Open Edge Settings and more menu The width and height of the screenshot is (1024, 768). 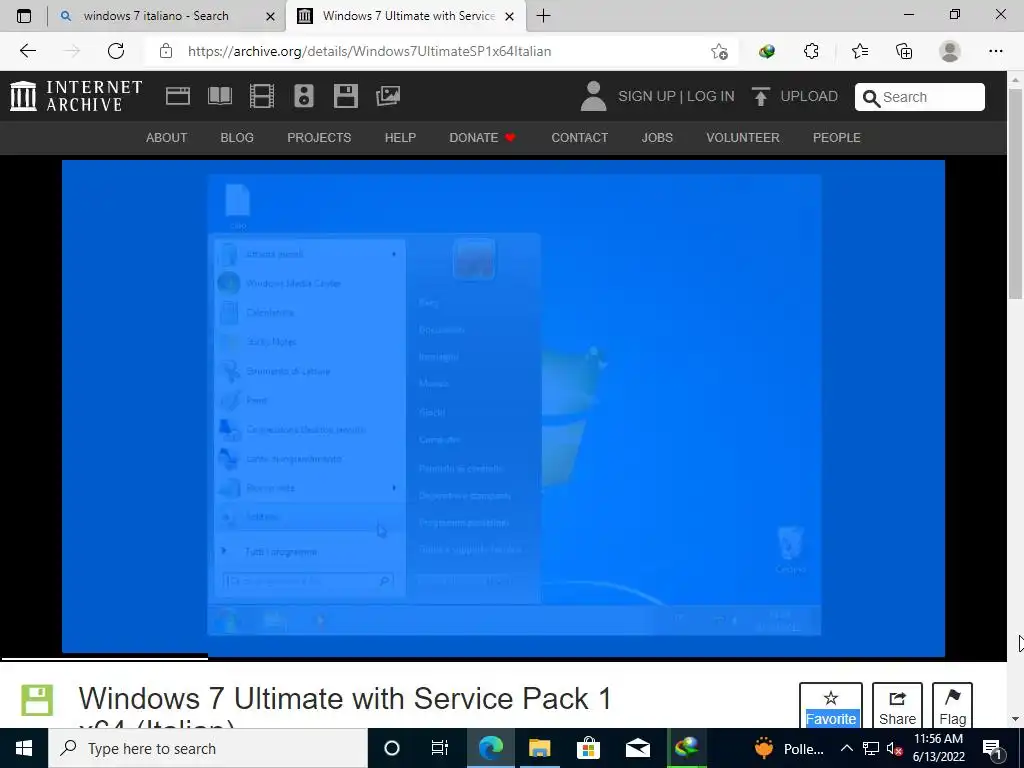coord(995,51)
